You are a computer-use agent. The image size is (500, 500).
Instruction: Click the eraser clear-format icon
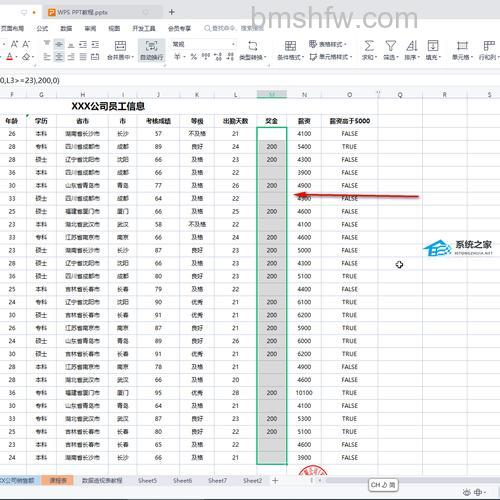(x=26, y=57)
